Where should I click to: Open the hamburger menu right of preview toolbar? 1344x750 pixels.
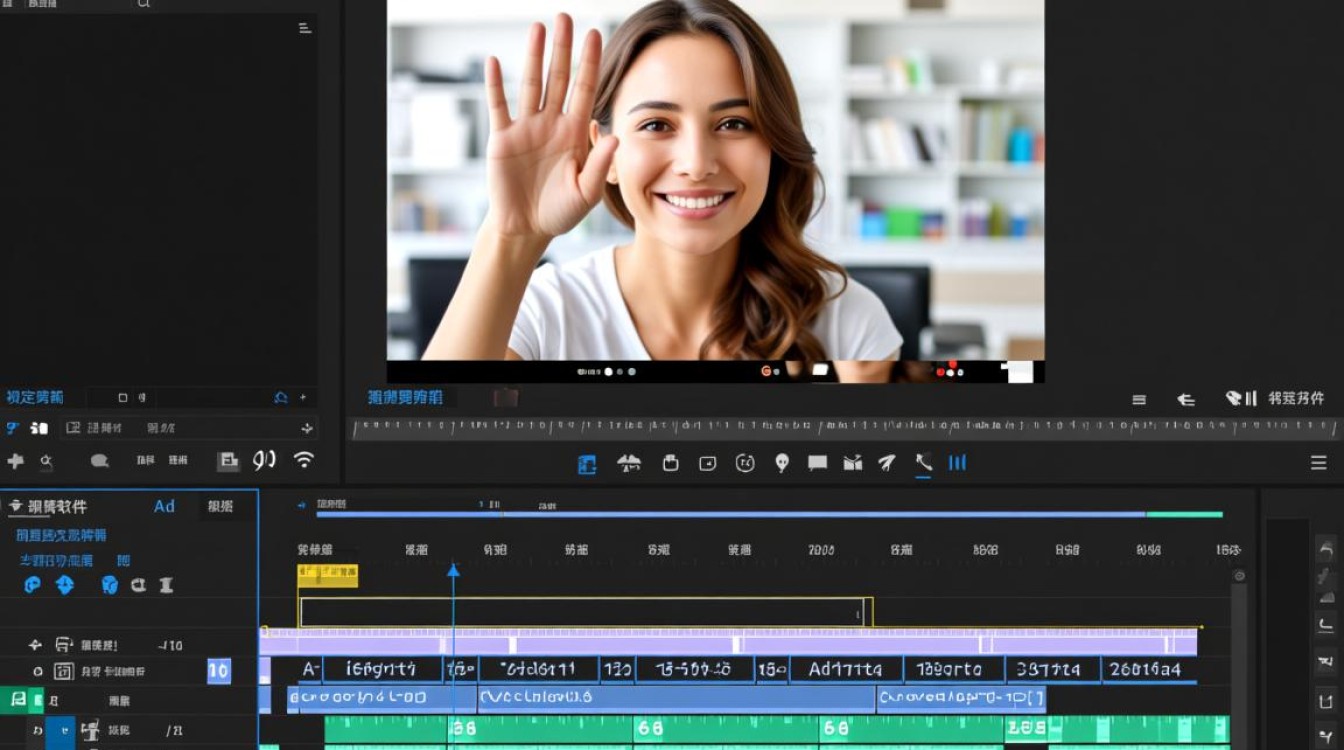(1318, 463)
